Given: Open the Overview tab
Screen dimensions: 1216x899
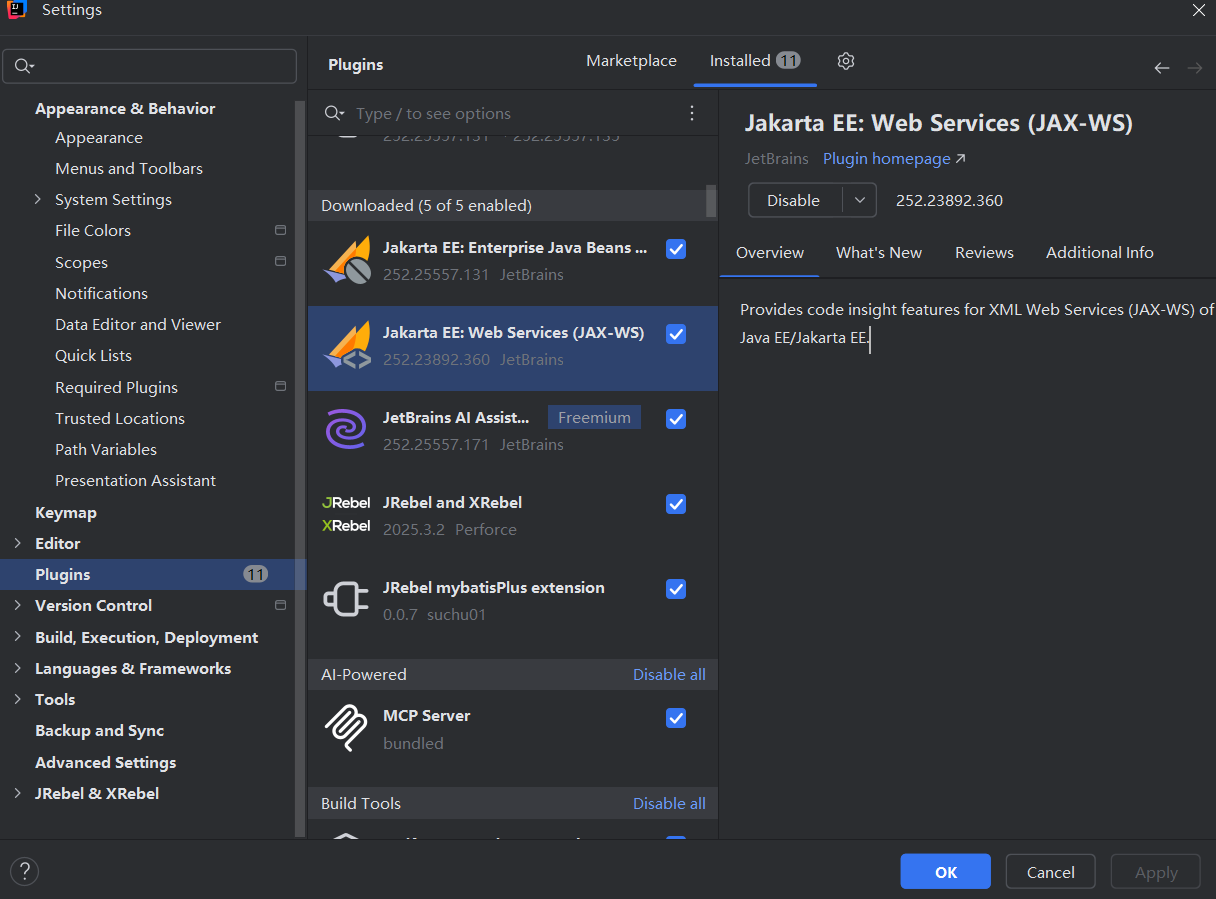Looking at the screenshot, I should (x=770, y=253).
